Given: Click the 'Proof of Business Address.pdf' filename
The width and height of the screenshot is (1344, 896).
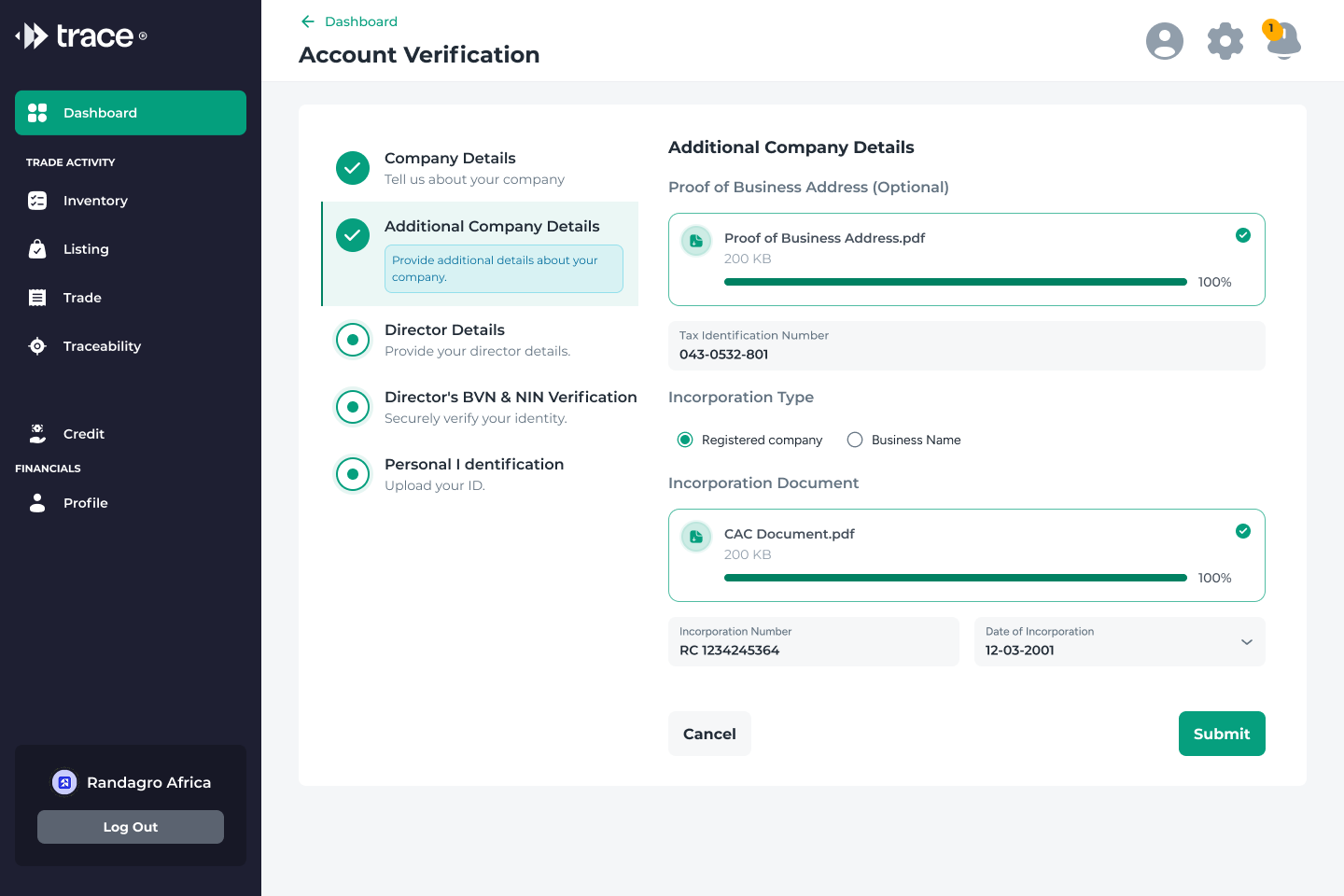Looking at the screenshot, I should (x=825, y=238).
